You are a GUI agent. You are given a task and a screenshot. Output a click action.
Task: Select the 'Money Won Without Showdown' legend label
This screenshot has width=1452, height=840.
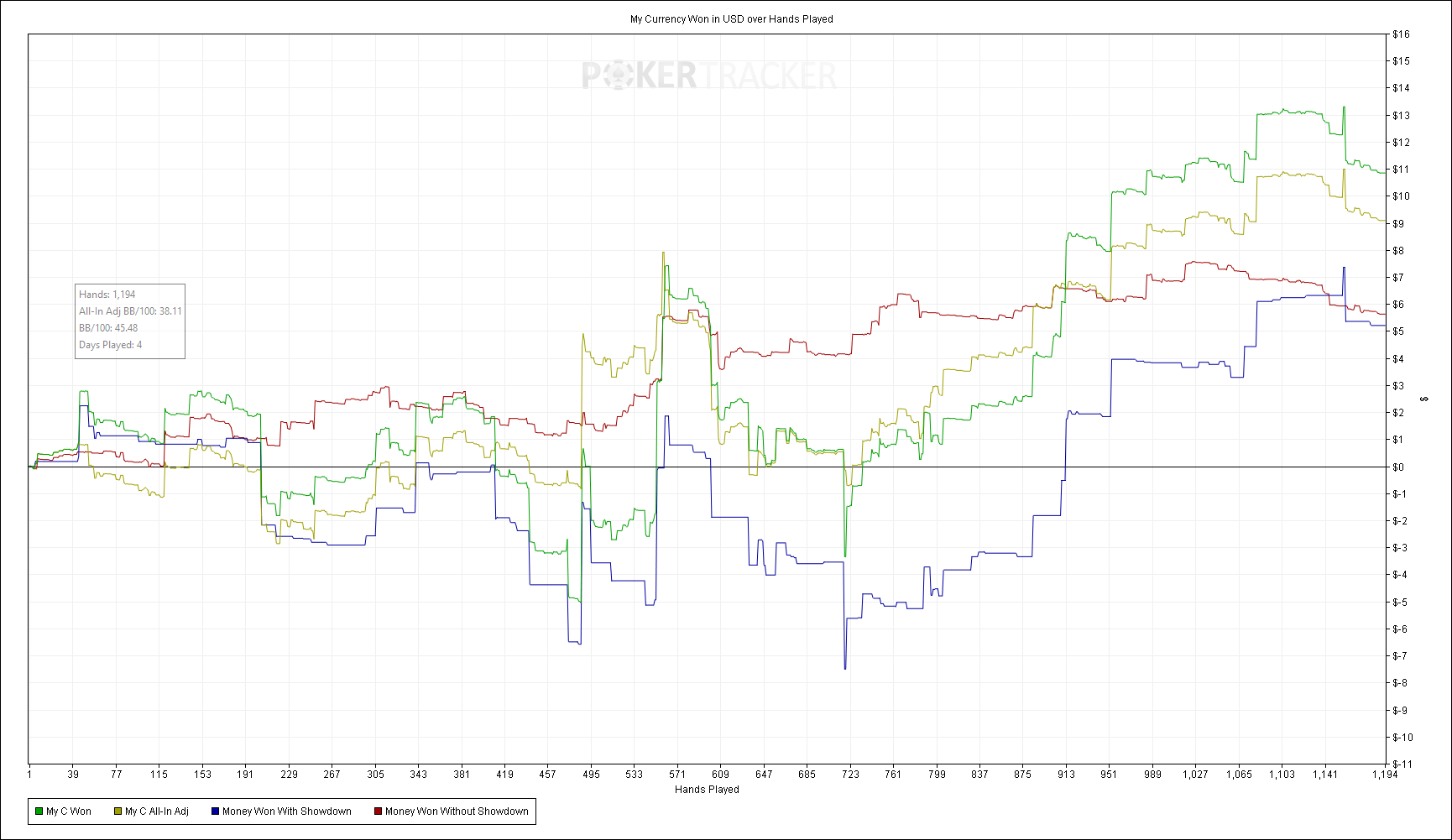(x=457, y=811)
